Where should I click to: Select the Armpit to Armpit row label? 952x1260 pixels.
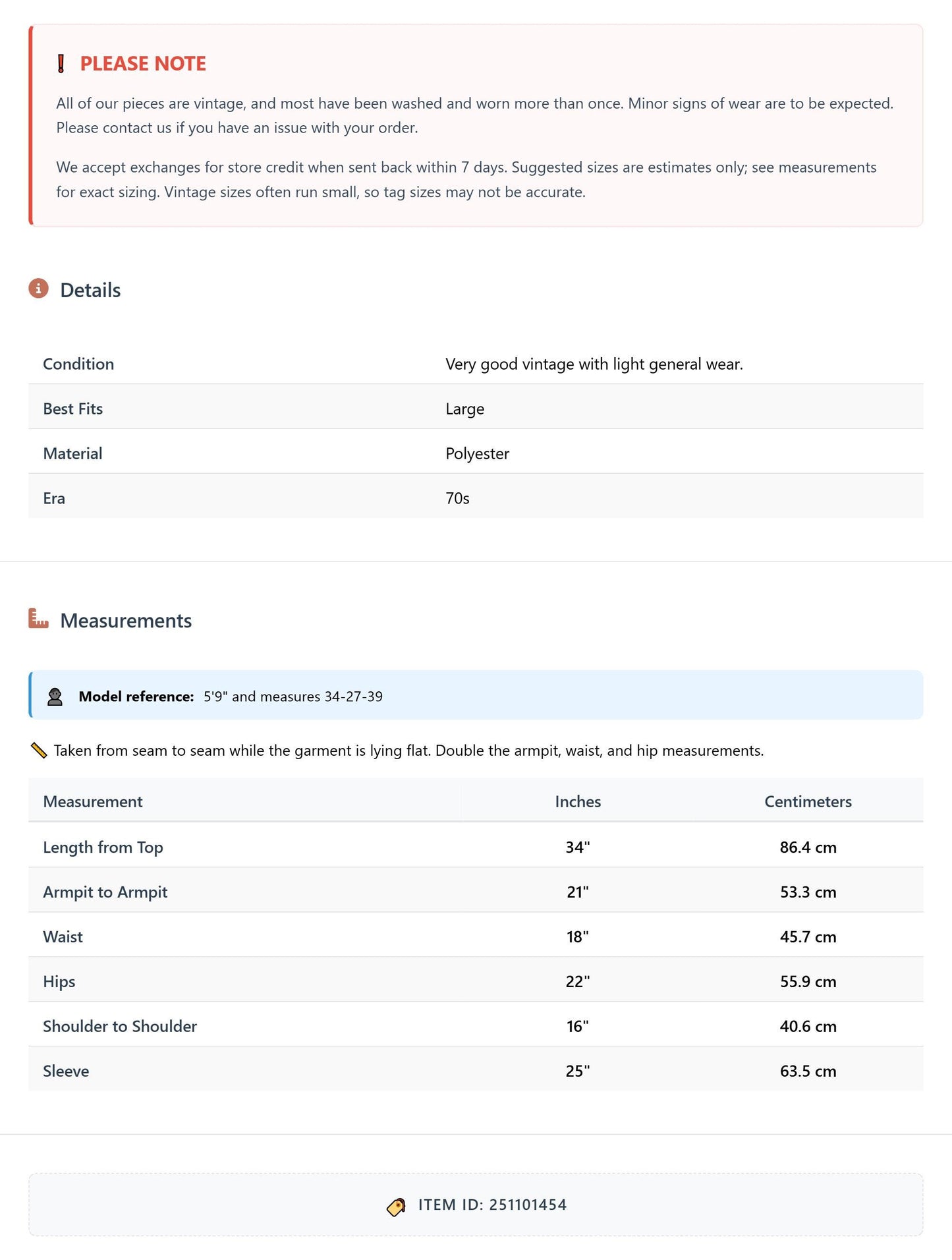(105, 892)
